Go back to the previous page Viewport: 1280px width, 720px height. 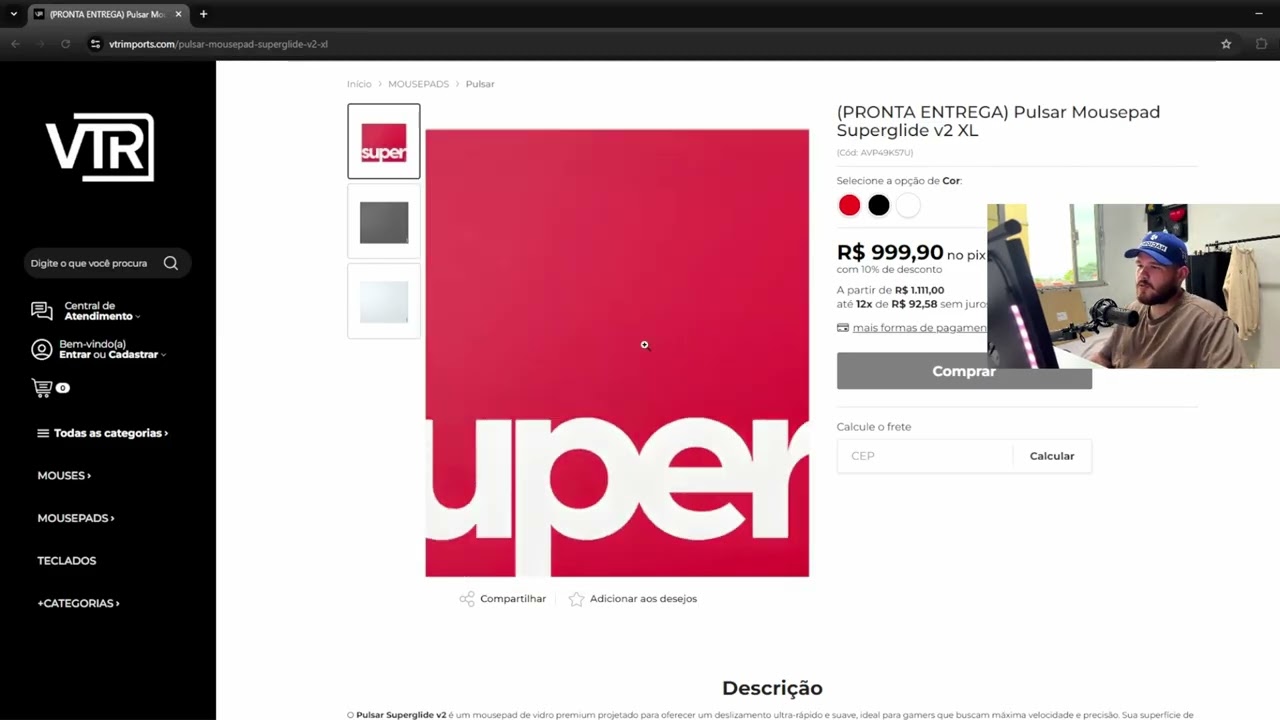point(15,44)
